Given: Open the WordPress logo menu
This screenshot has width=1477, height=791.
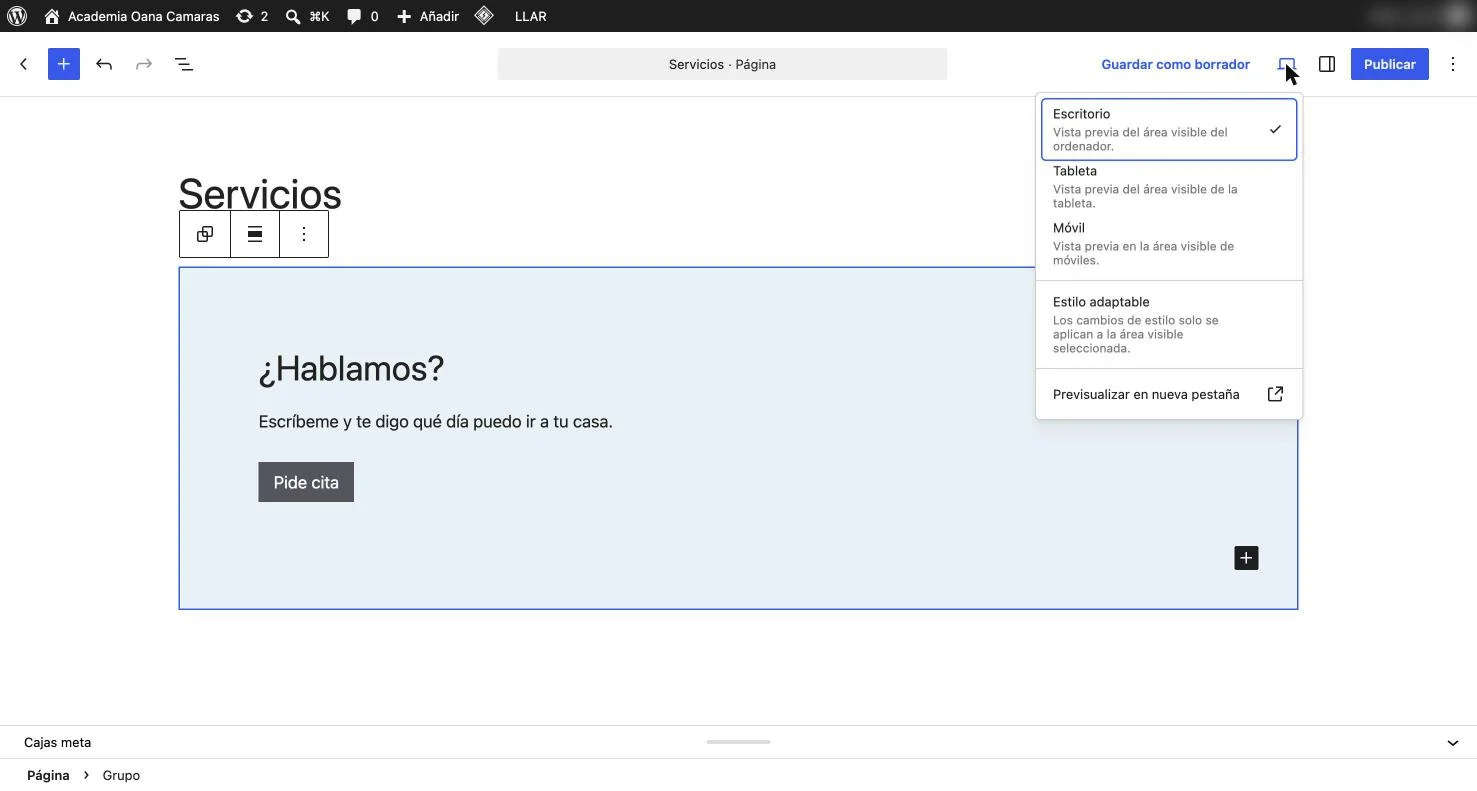Looking at the screenshot, I should pyautogui.click(x=17, y=16).
